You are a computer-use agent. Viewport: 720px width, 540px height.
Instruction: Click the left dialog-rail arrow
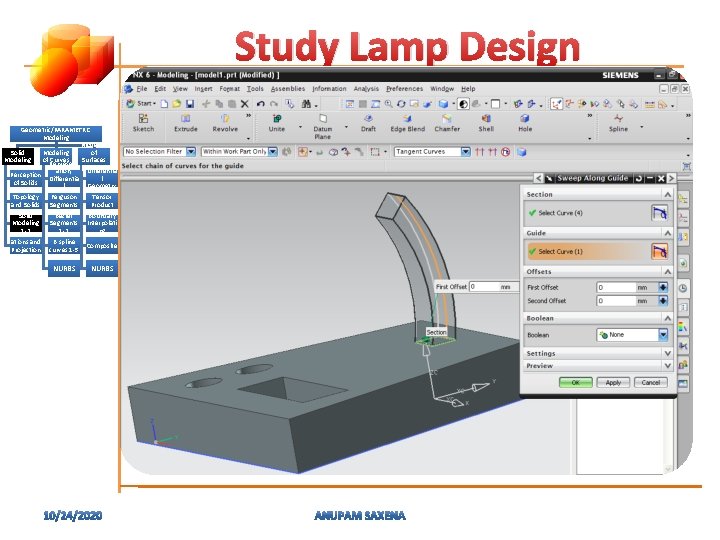pyautogui.click(x=538, y=178)
